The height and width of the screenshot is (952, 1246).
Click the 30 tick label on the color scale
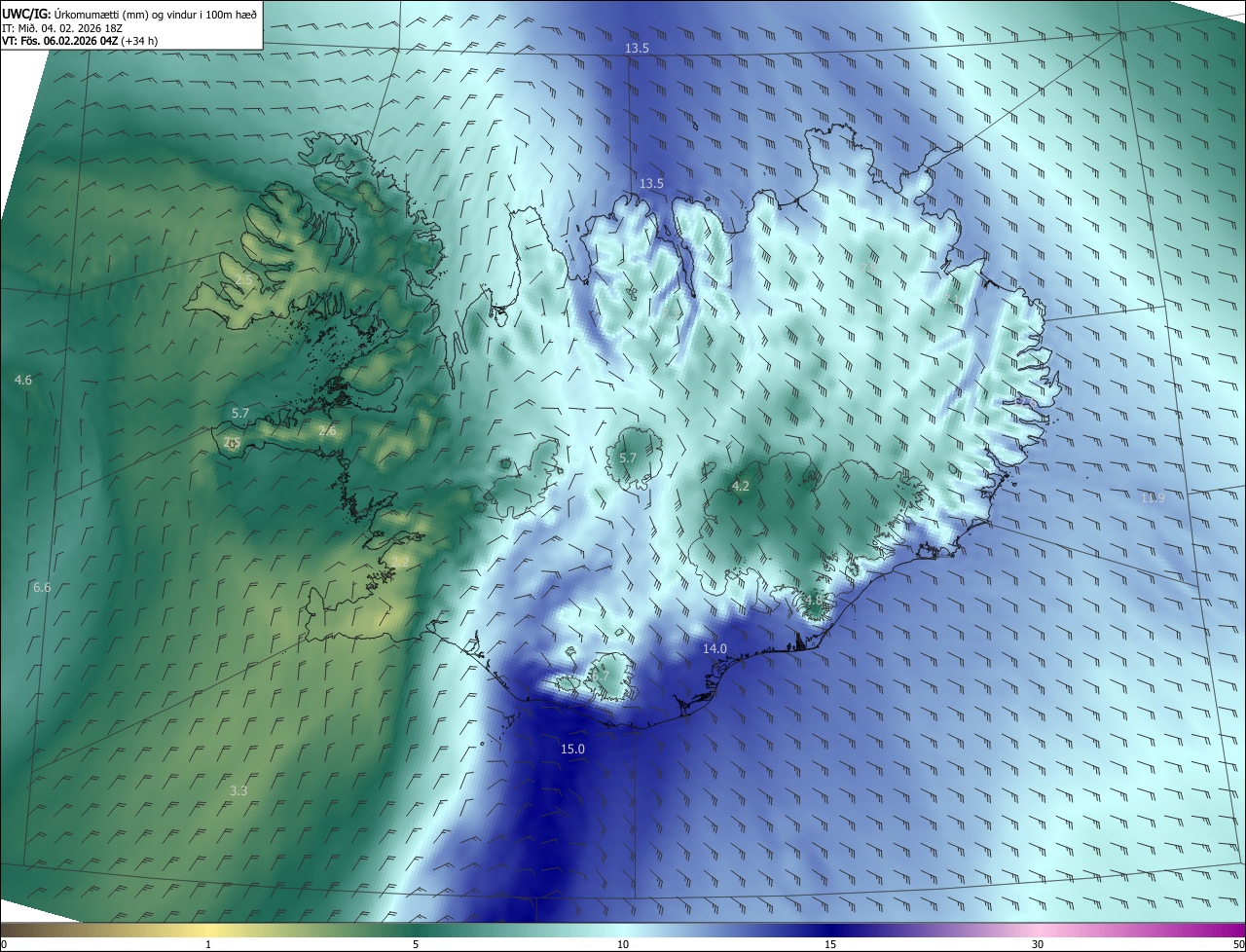pos(1038,944)
